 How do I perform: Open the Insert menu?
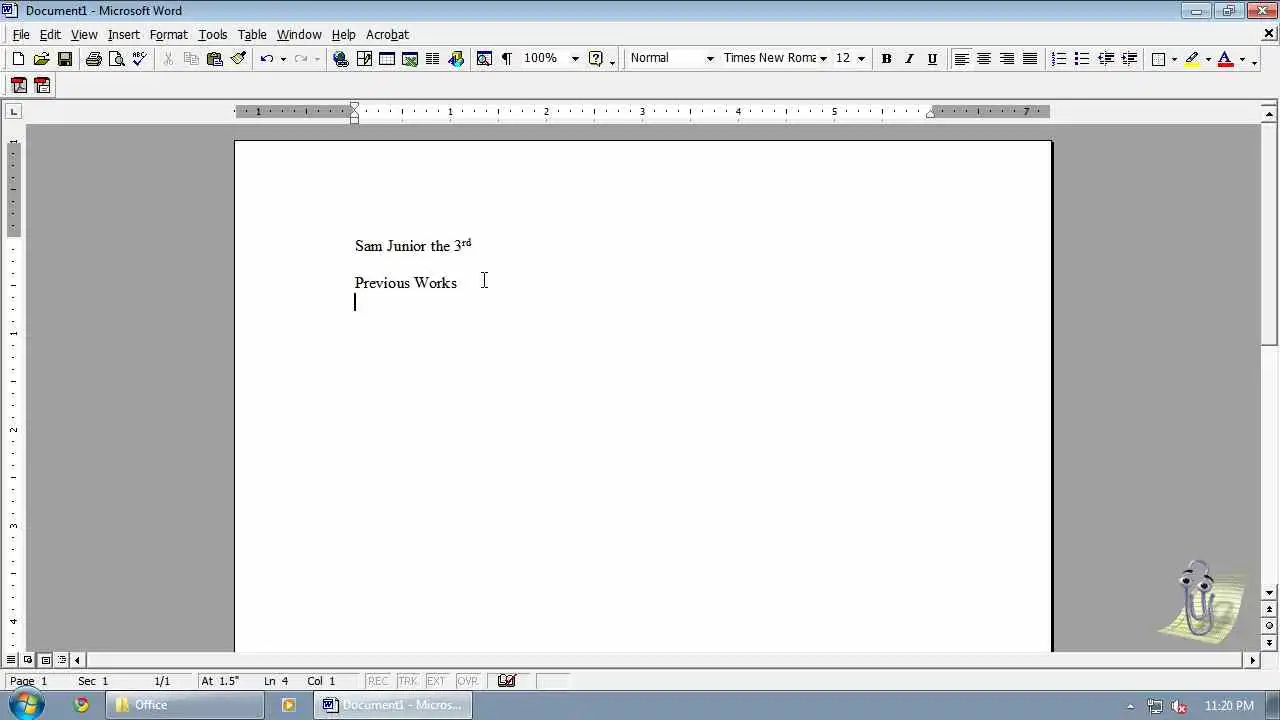tap(124, 34)
